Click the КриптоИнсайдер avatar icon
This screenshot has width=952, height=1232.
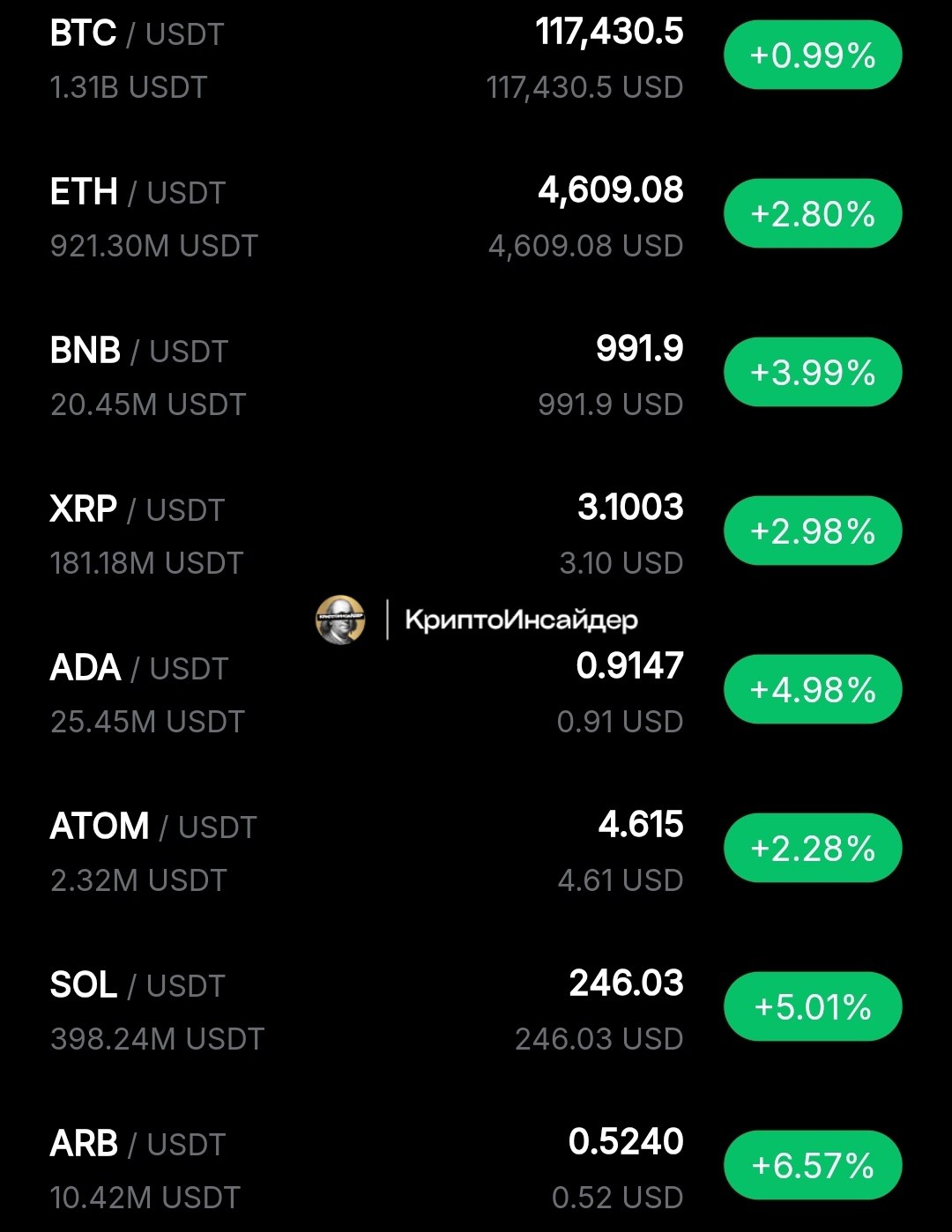pos(340,620)
